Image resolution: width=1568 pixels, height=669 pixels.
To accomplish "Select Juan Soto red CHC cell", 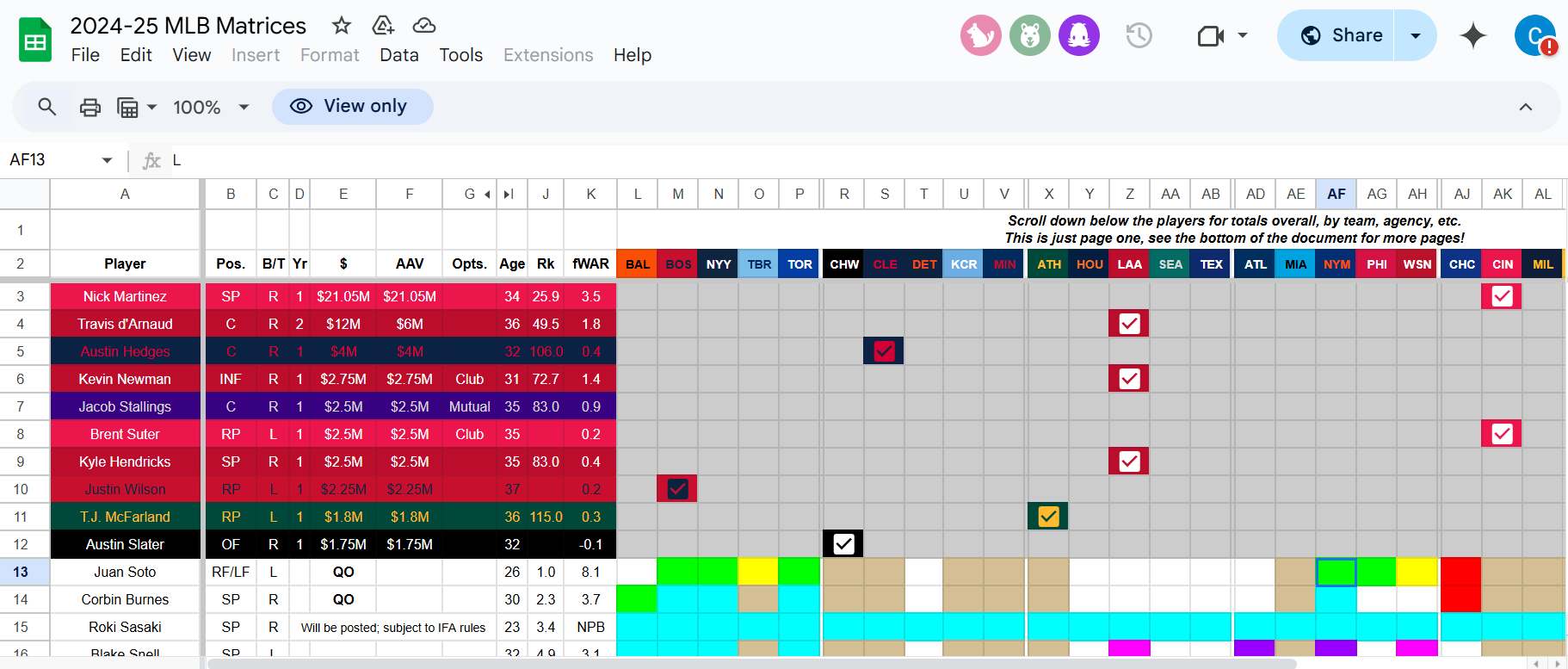I will tap(1460, 572).
